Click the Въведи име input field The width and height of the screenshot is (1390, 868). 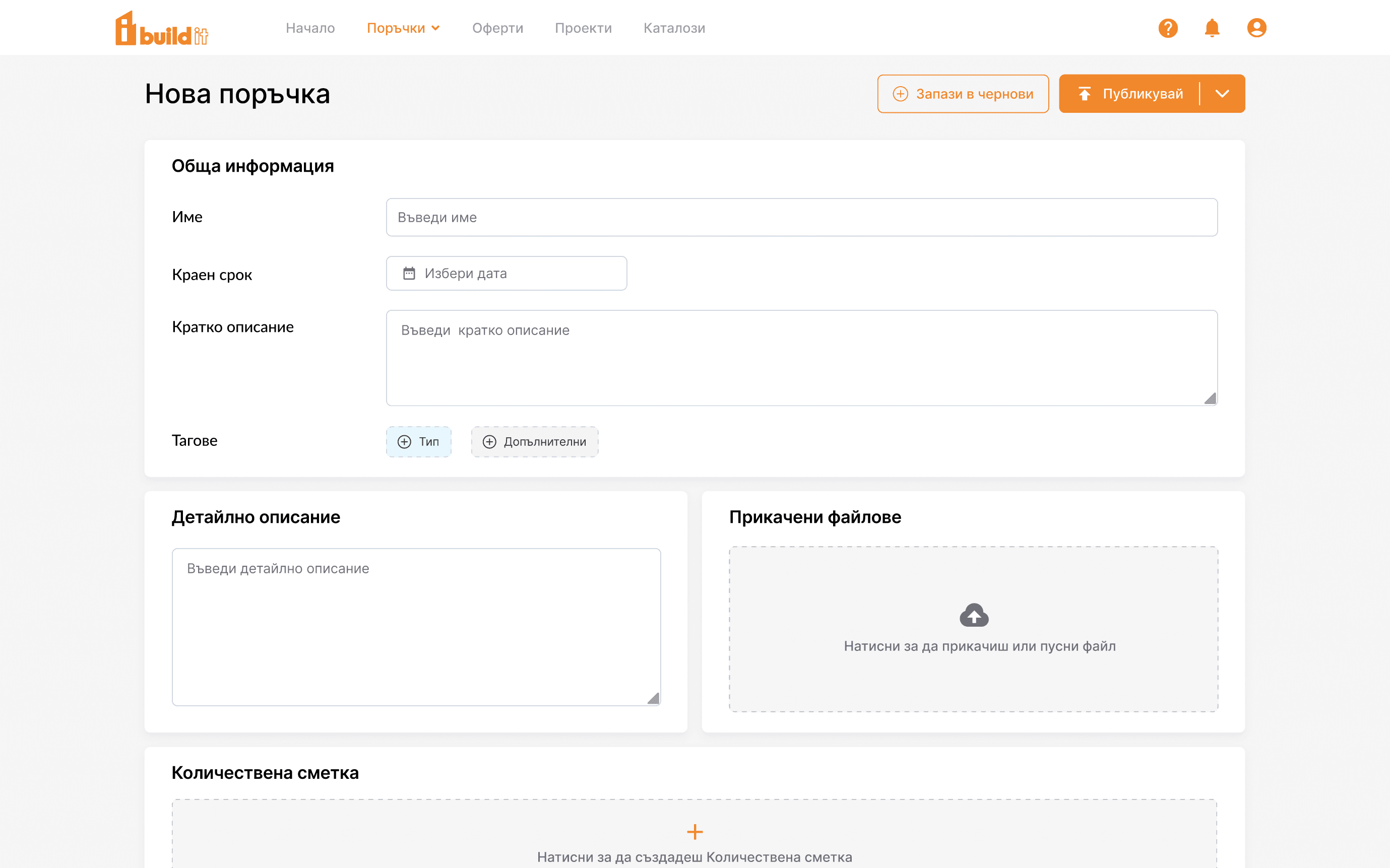pos(801,218)
